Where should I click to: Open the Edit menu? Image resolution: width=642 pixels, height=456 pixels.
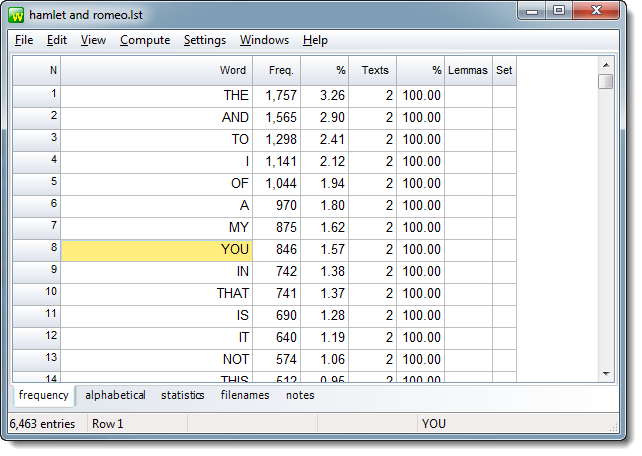coord(57,40)
